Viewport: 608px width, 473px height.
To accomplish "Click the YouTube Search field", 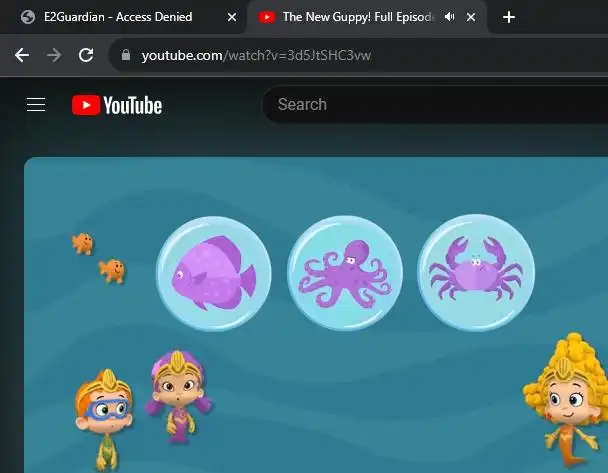I will [434, 104].
